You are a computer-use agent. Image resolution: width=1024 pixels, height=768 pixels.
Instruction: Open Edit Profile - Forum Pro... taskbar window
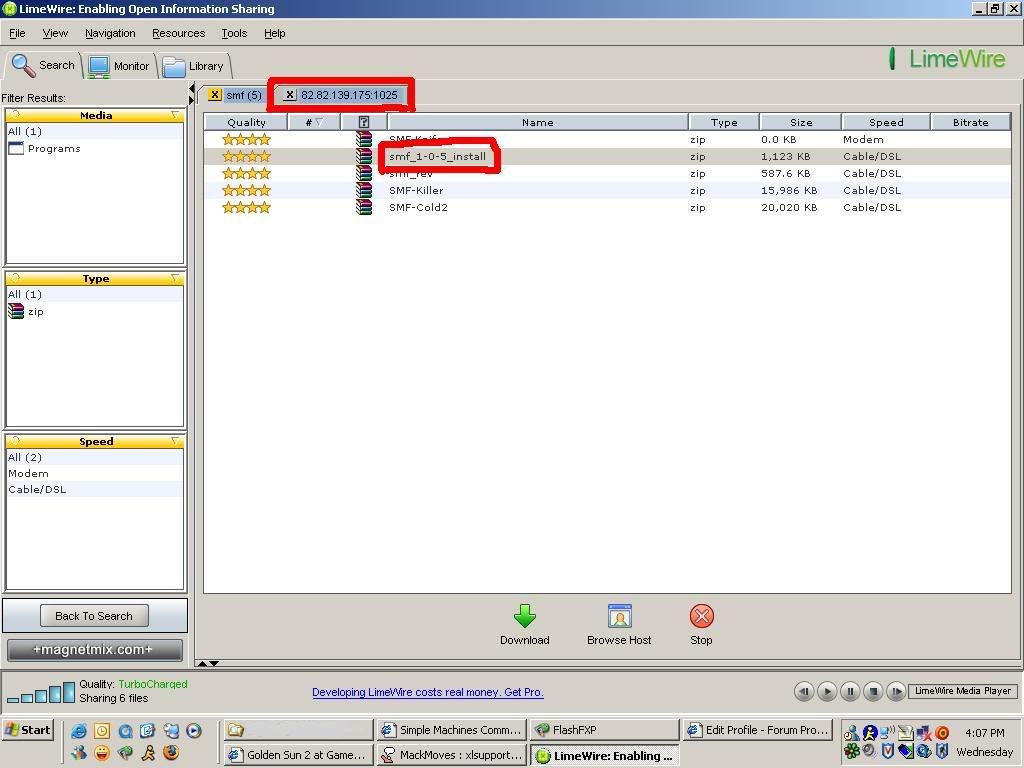tap(758, 730)
